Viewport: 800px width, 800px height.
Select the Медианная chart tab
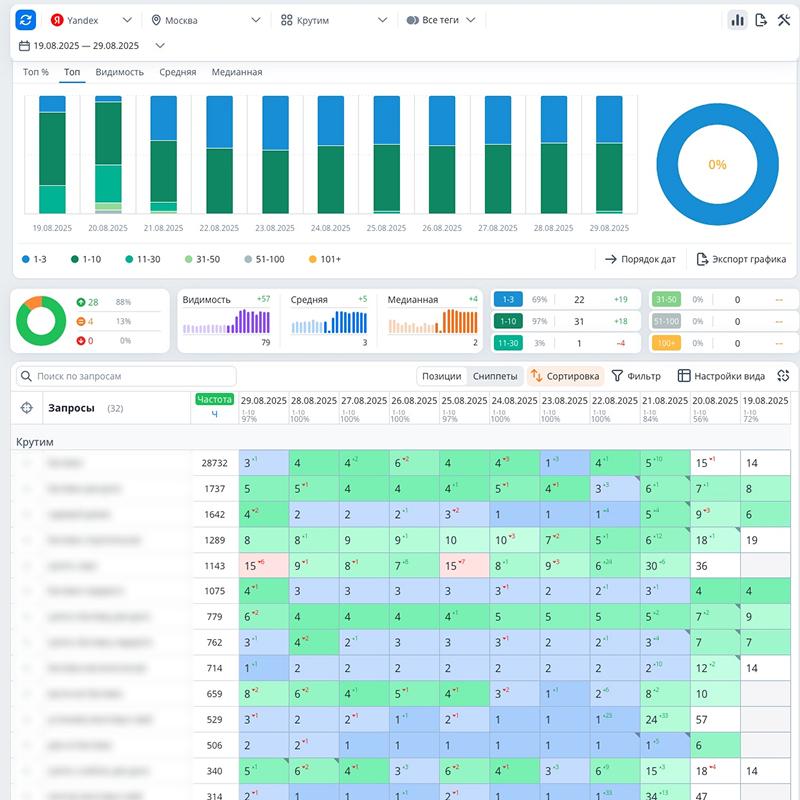237,72
